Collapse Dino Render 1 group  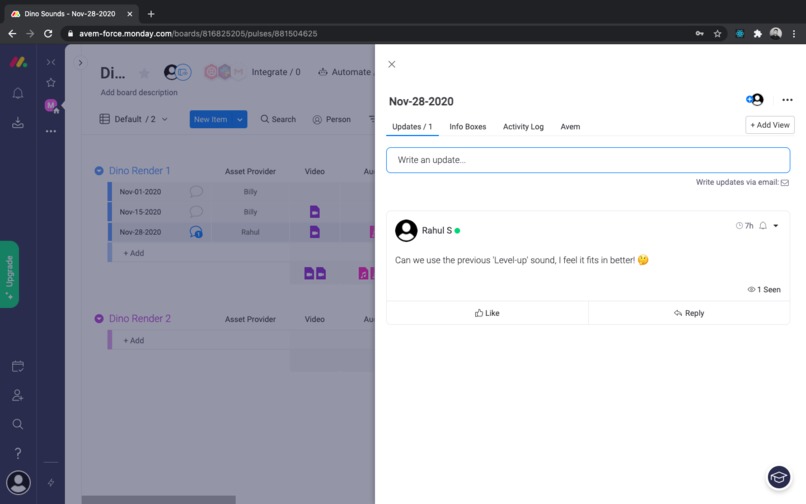[99, 171]
